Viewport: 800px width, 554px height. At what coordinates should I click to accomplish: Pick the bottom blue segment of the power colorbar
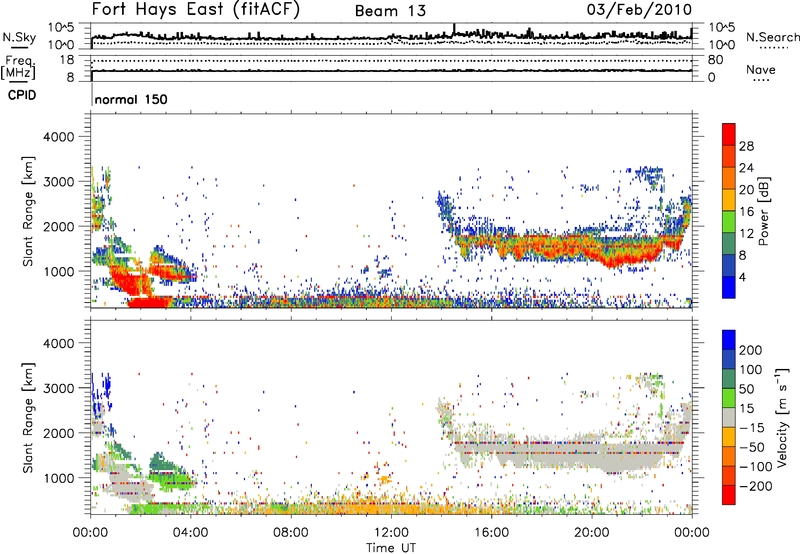tap(729, 288)
